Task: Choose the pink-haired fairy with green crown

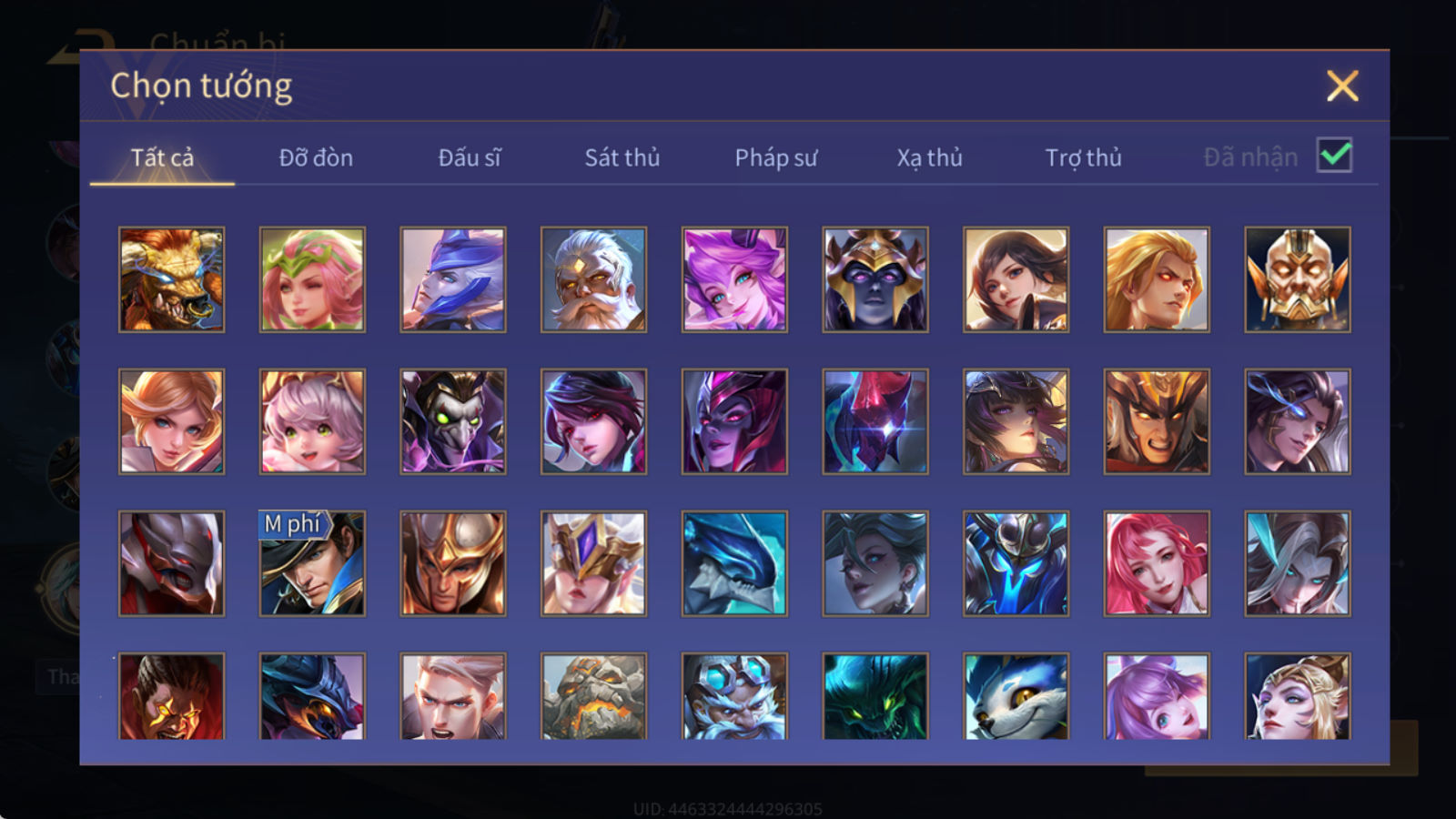Action: point(312,279)
